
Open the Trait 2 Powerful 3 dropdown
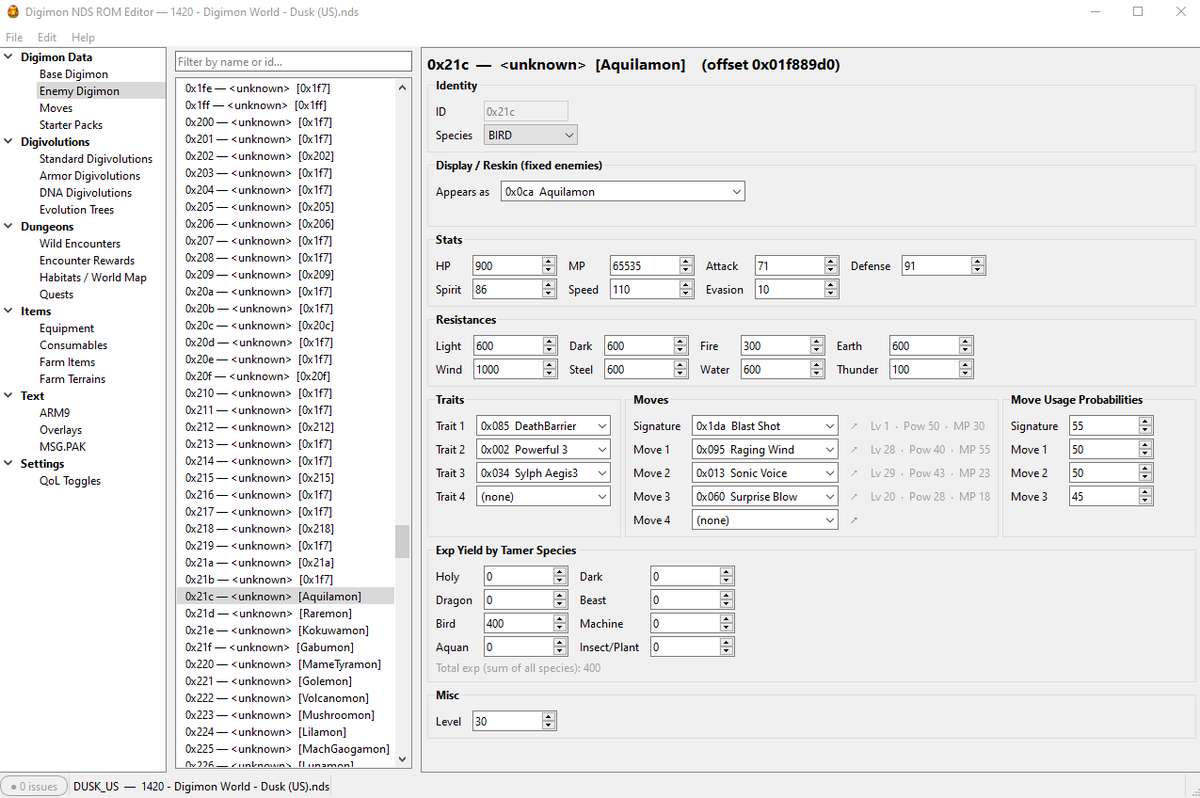543,450
